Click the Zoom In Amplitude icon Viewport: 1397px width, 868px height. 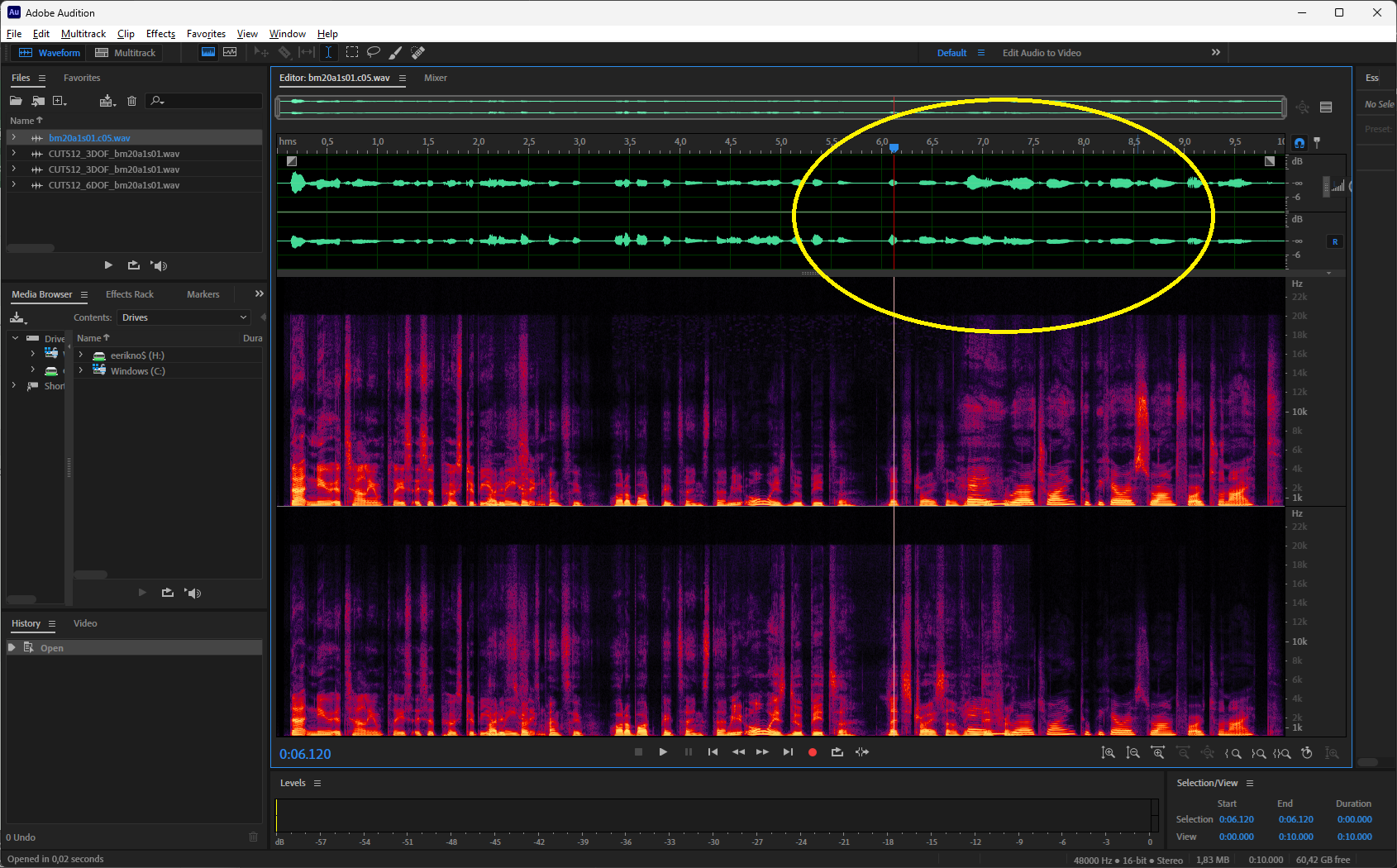[x=1109, y=753]
